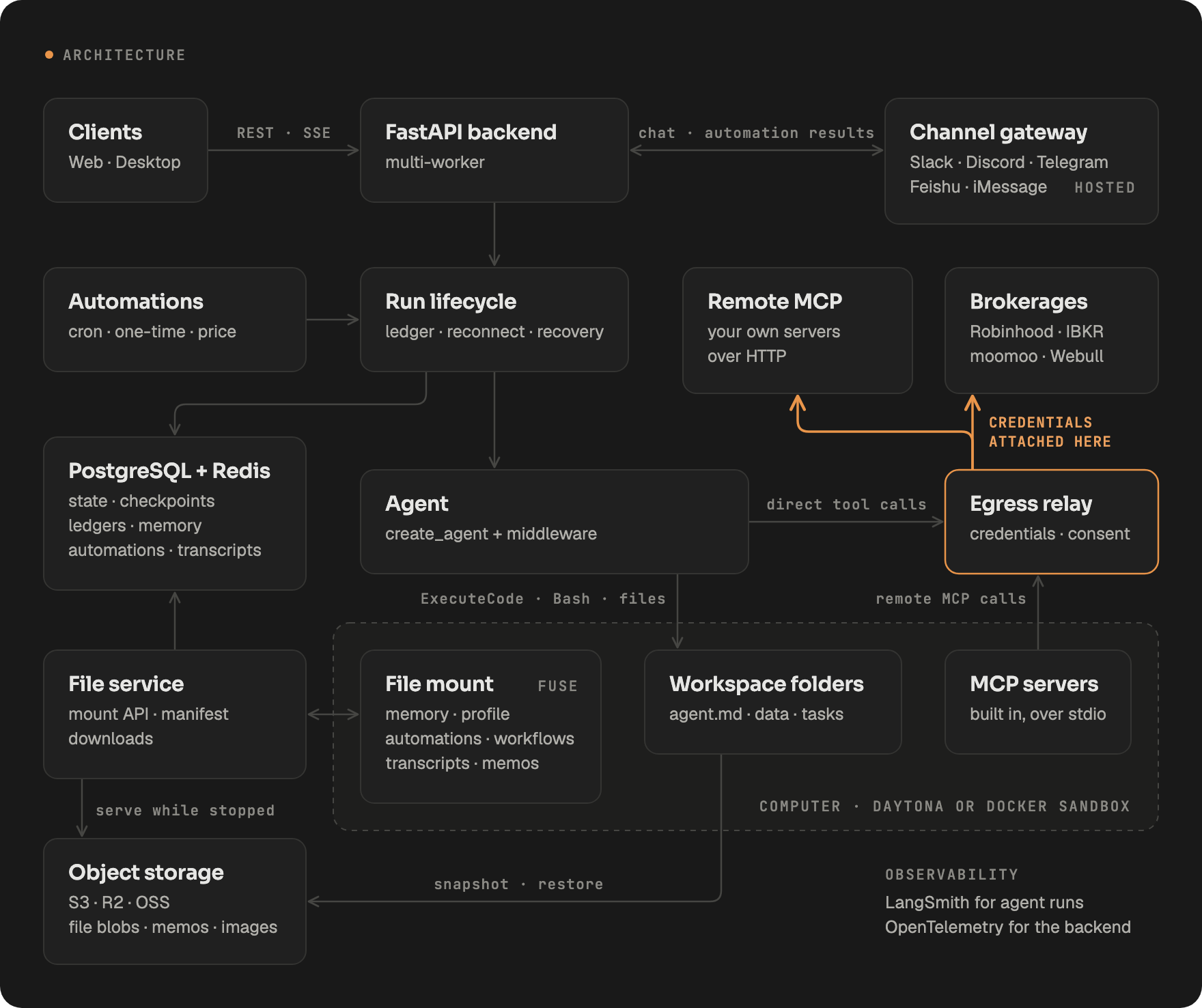Click the FastAPI backend box
The width and height of the screenshot is (1202, 1008).
tap(494, 150)
